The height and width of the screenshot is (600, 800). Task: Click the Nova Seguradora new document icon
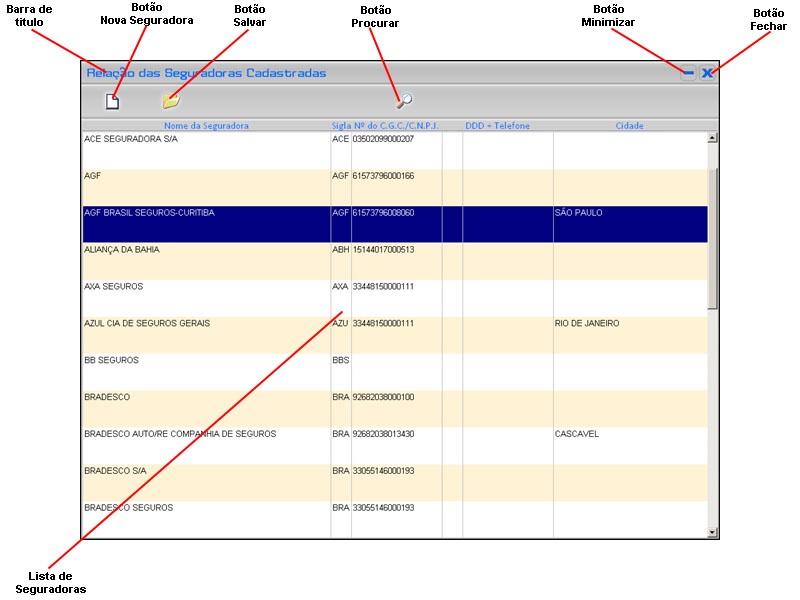pos(112,101)
